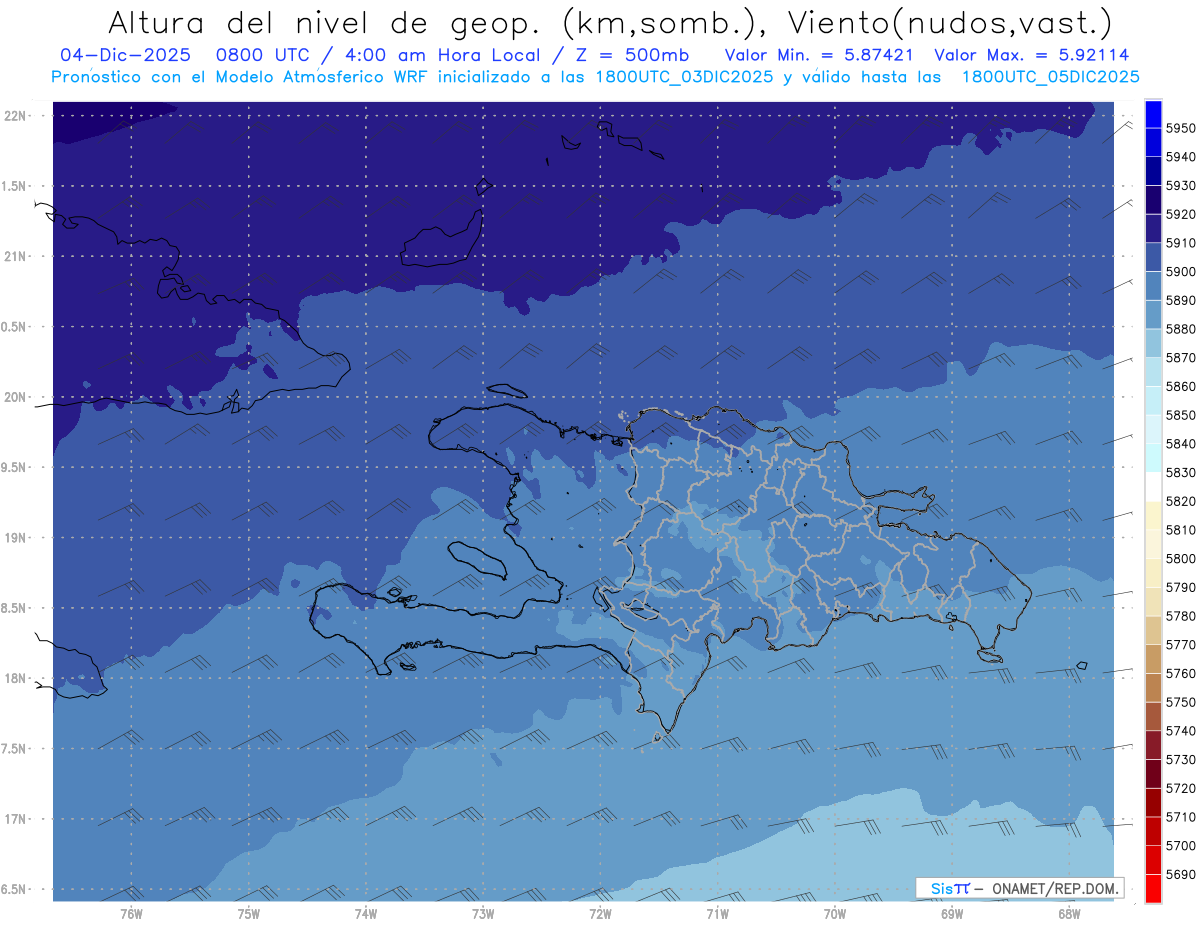The image size is (1200, 927).
Task: Click the '70W' longitude label
Action: (x=834, y=913)
